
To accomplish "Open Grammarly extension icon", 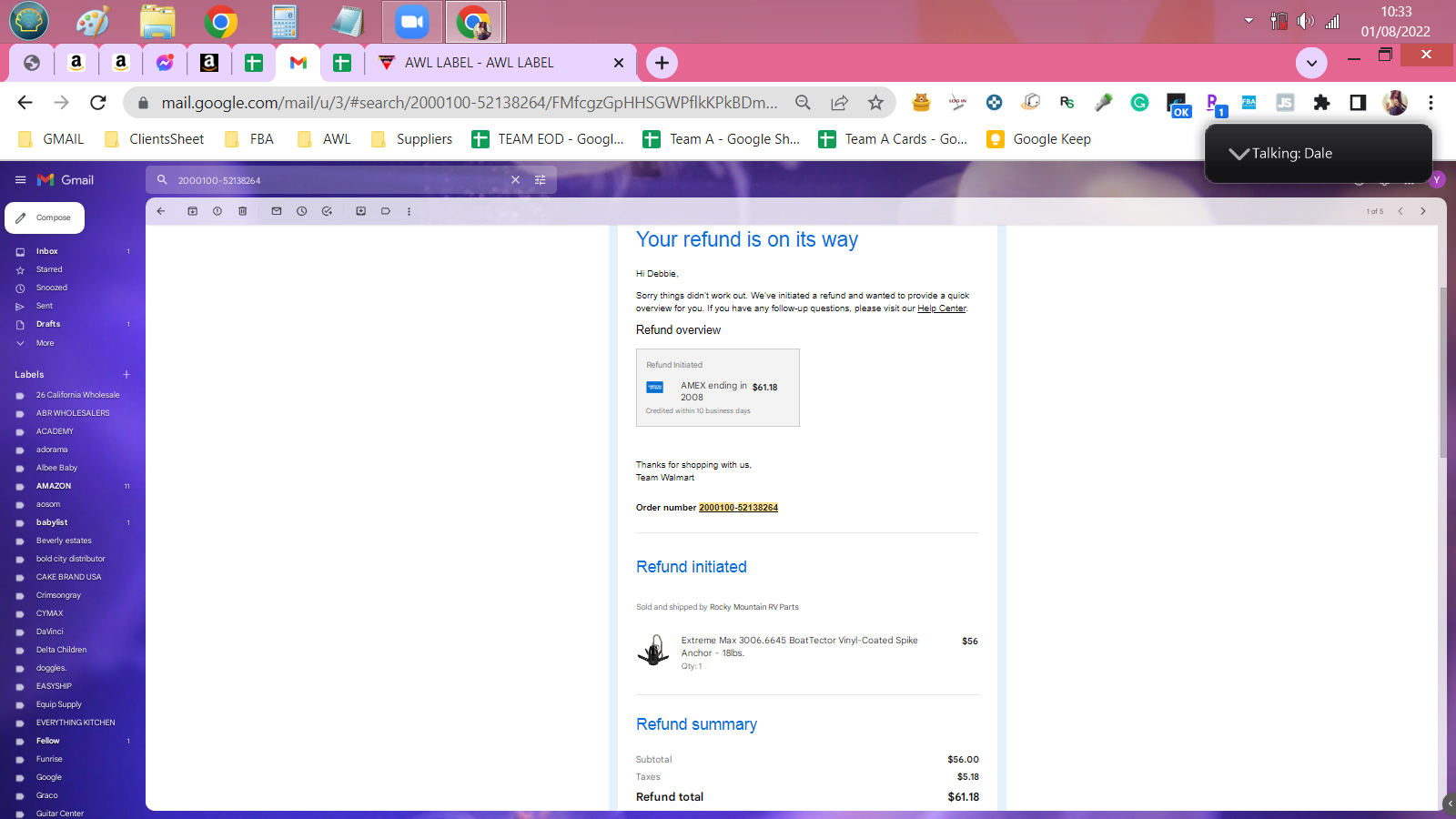I will point(1139,103).
